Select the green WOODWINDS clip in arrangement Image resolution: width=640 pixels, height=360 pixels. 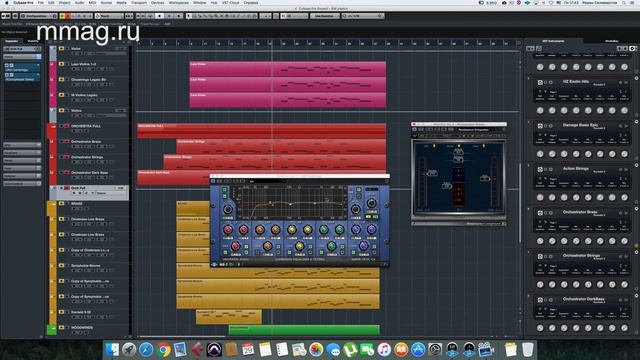pyautogui.click(x=304, y=330)
